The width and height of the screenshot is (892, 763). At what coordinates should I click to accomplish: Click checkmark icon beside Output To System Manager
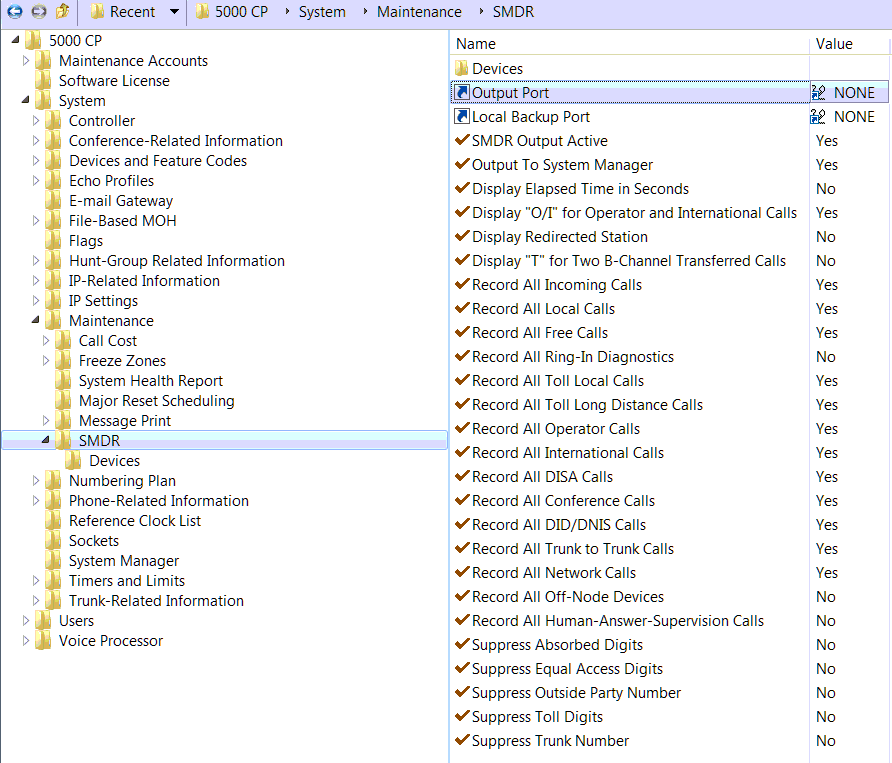tap(462, 163)
